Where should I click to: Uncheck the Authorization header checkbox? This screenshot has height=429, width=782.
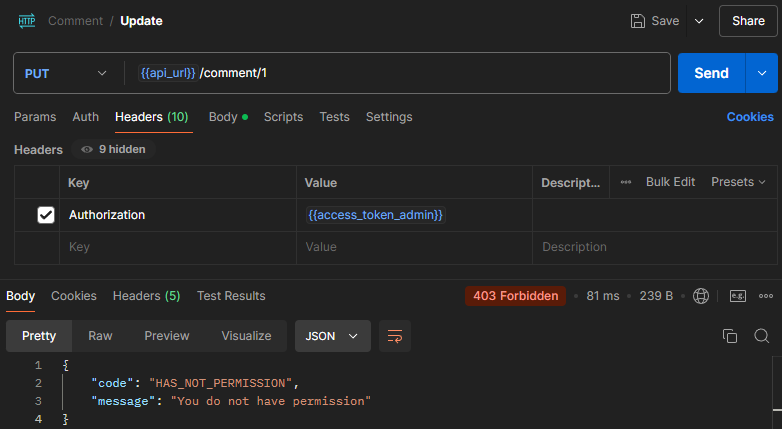click(x=46, y=215)
